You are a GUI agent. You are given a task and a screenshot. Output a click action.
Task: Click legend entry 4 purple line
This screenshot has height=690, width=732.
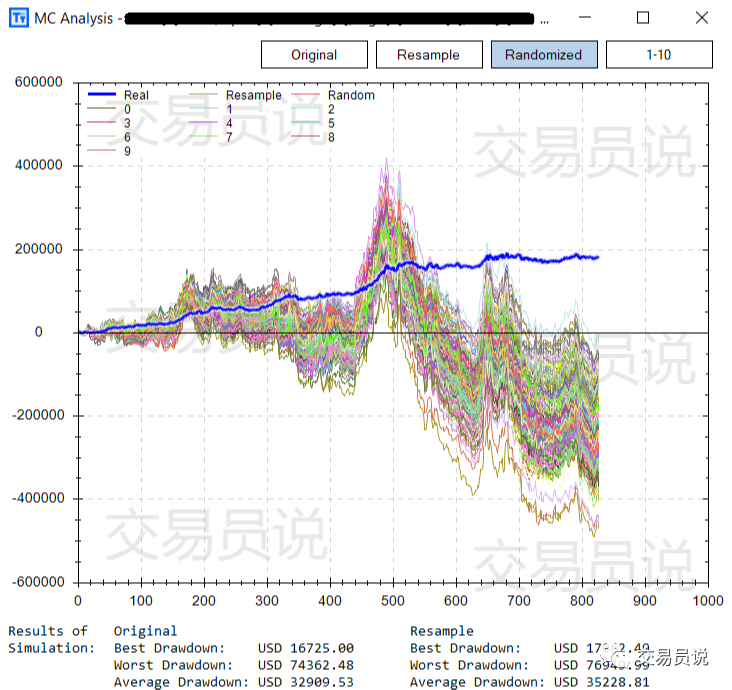[204, 122]
